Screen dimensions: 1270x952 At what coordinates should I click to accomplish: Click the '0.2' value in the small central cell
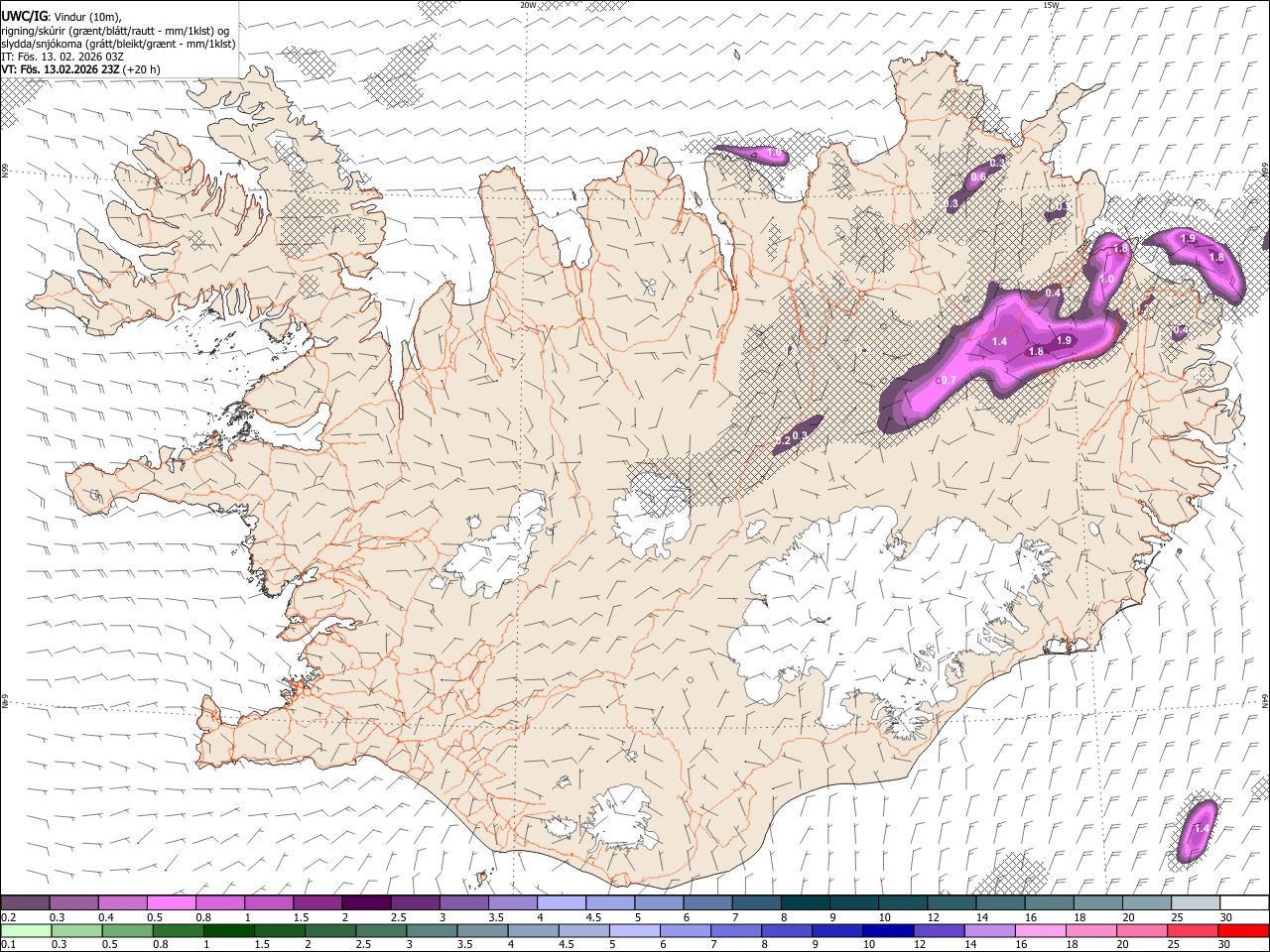pos(783,440)
